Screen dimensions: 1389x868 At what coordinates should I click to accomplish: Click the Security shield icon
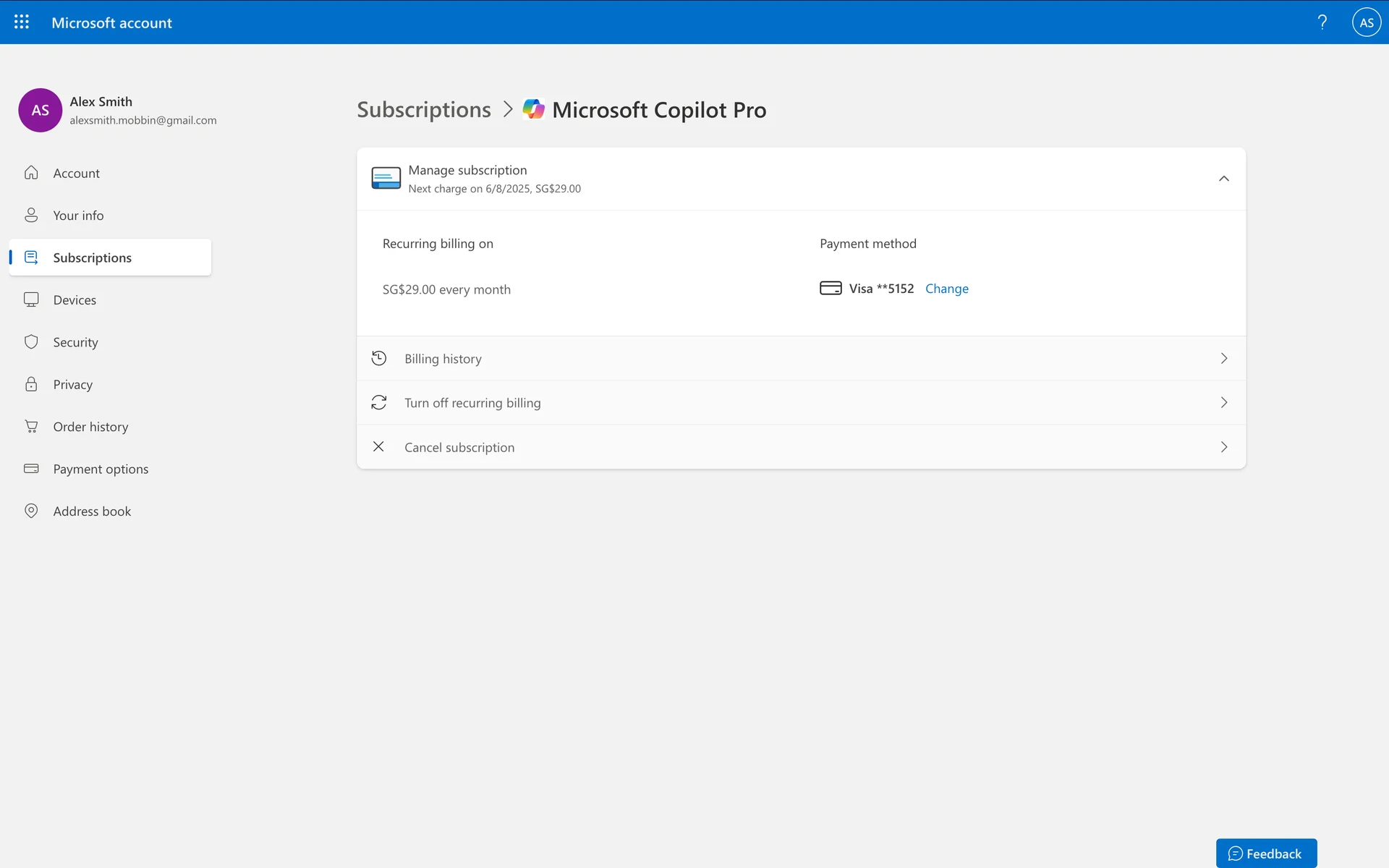(31, 342)
